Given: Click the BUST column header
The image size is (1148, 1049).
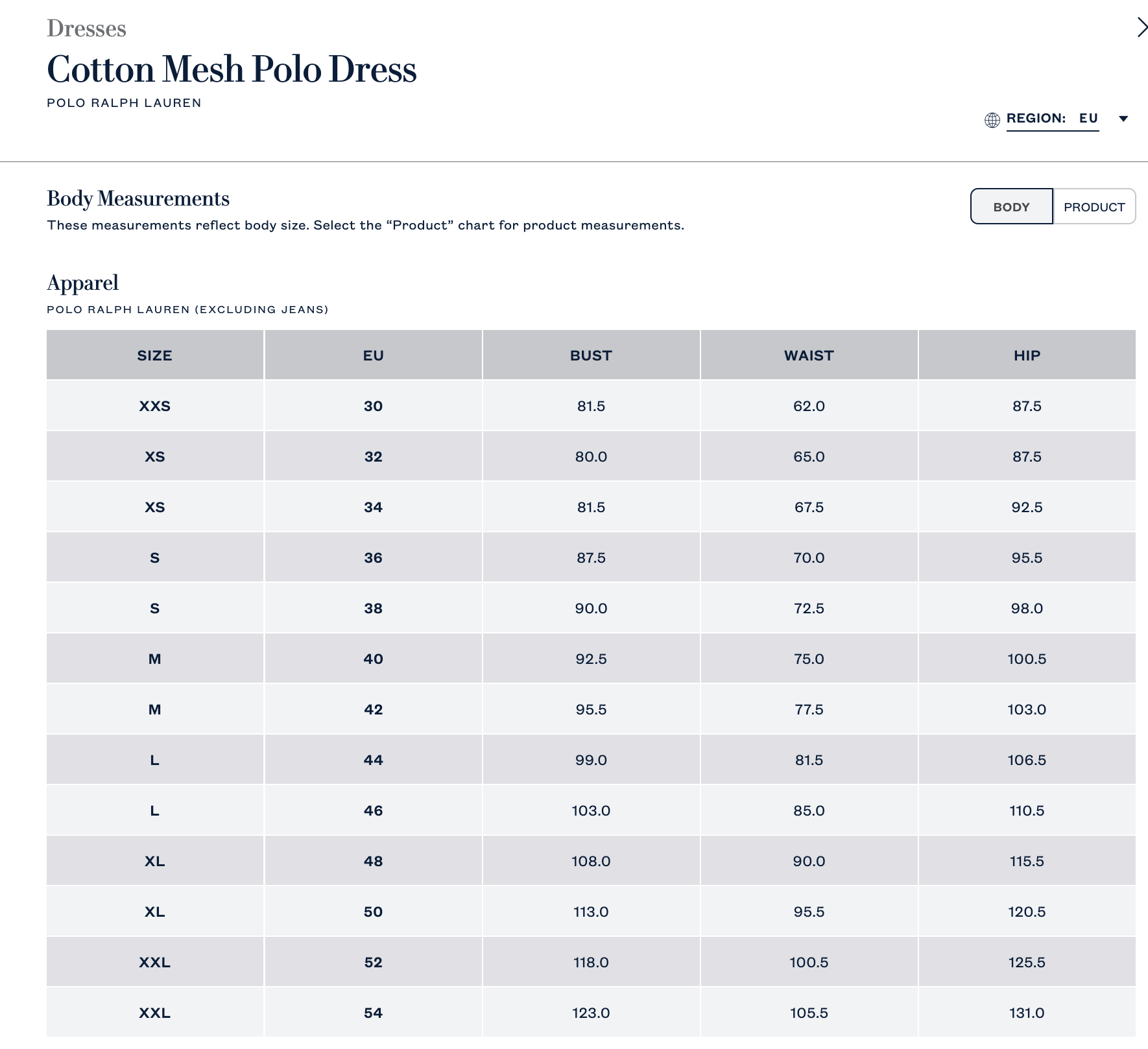Looking at the screenshot, I should 591,355.
